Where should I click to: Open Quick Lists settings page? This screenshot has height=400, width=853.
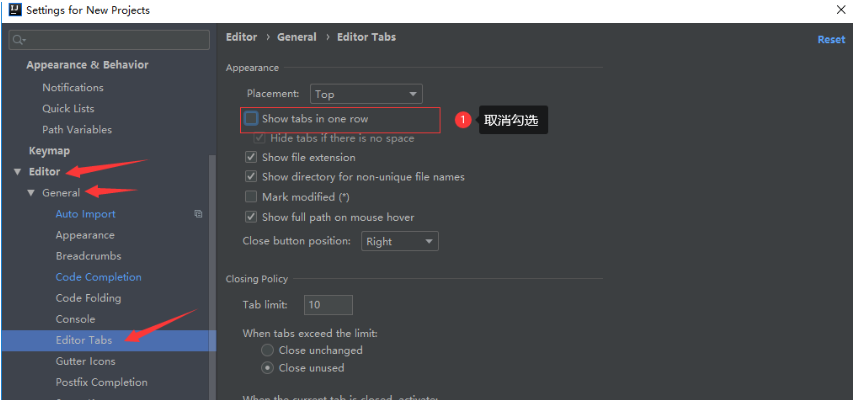point(68,108)
